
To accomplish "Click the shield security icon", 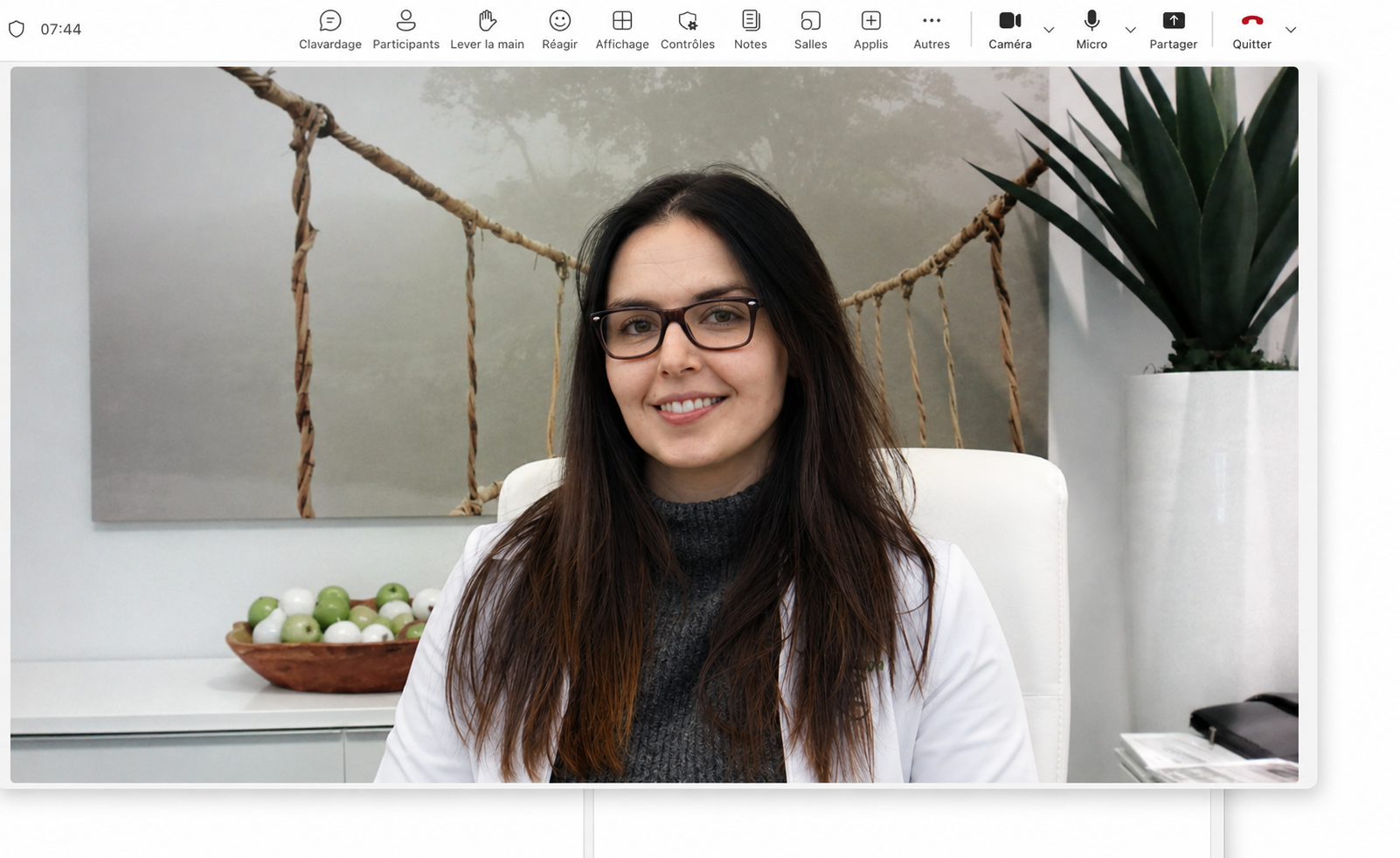I will [x=17, y=29].
